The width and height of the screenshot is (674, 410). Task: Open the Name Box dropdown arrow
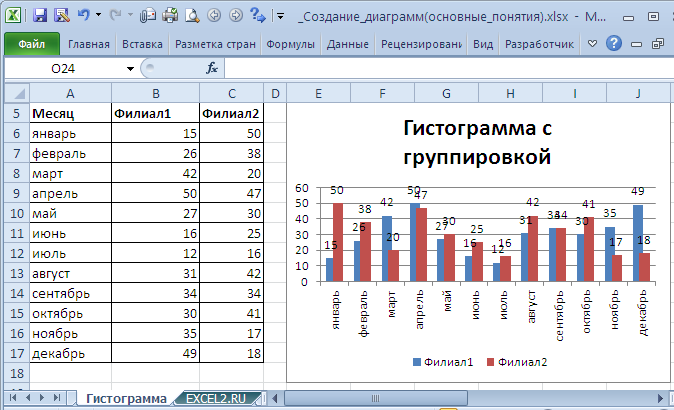click(x=130, y=69)
